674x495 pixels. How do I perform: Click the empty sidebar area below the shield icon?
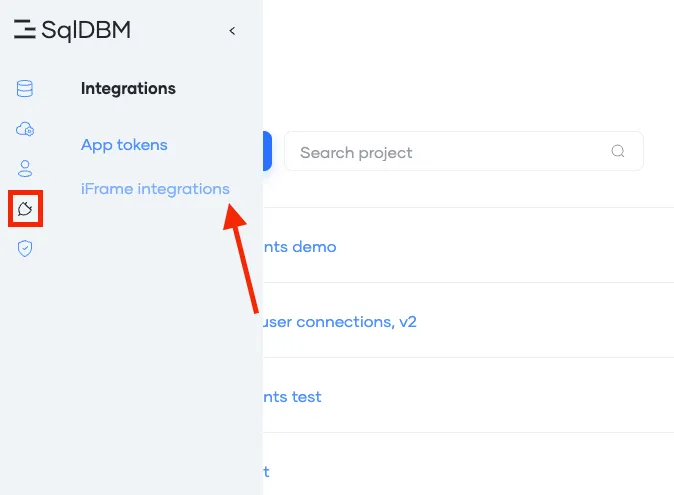click(25, 380)
